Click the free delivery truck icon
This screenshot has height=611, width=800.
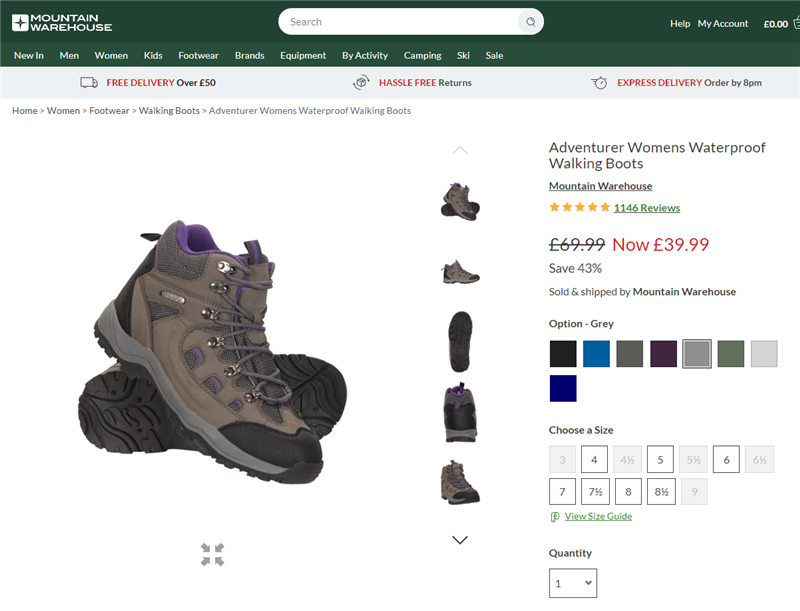click(x=89, y=83)
